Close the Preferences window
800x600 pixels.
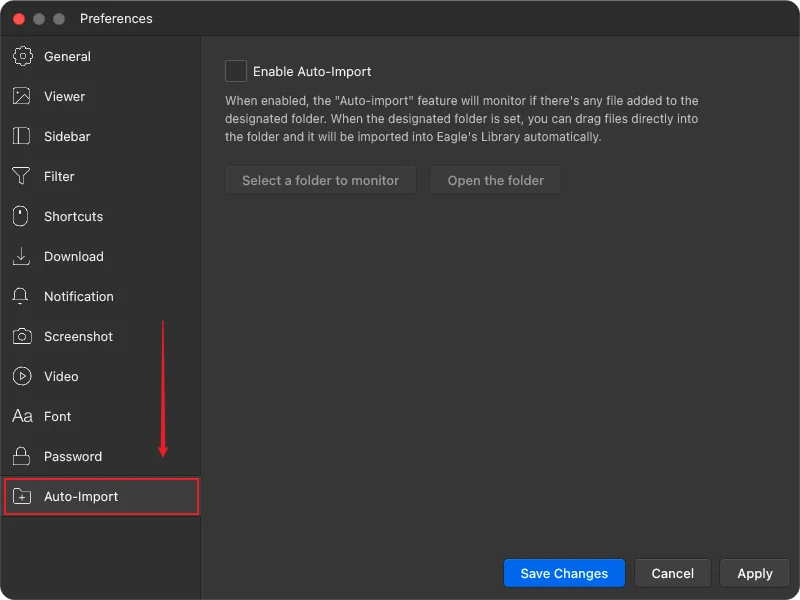[19, 19]
